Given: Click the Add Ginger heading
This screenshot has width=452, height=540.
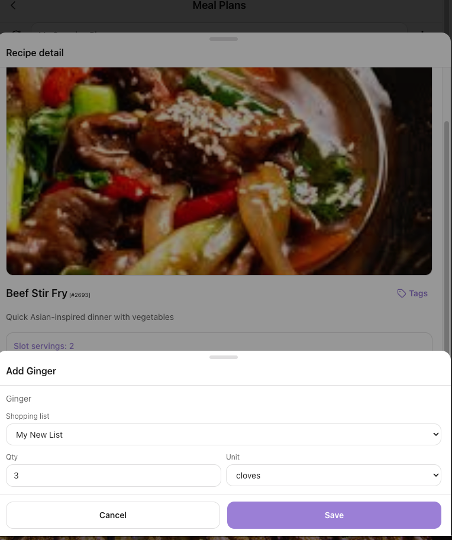Looking at the screenshot, I should [x=31, y=371].
